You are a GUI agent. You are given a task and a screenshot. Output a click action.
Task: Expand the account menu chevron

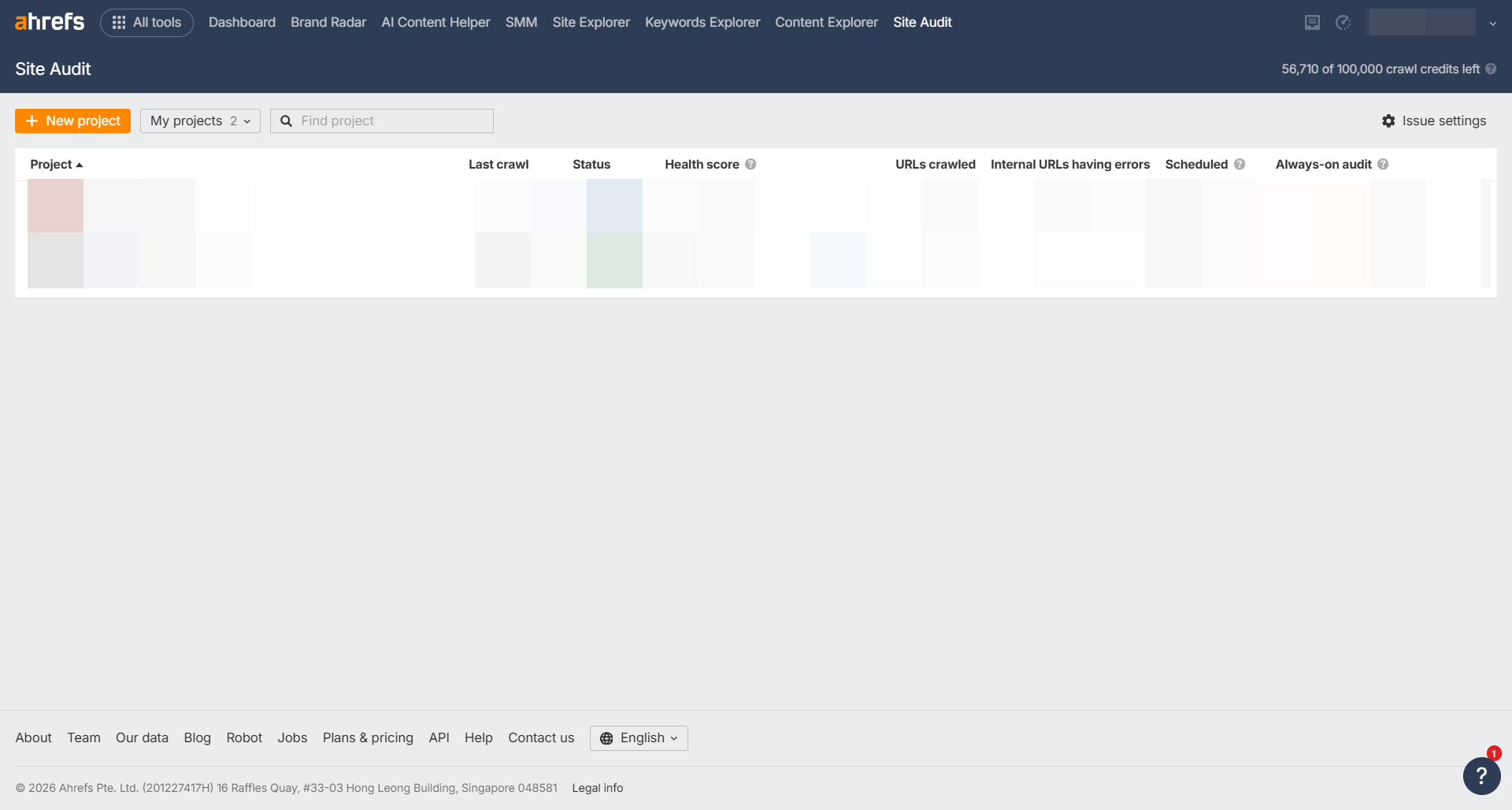pyautogui.click(x=1492, y=24)
